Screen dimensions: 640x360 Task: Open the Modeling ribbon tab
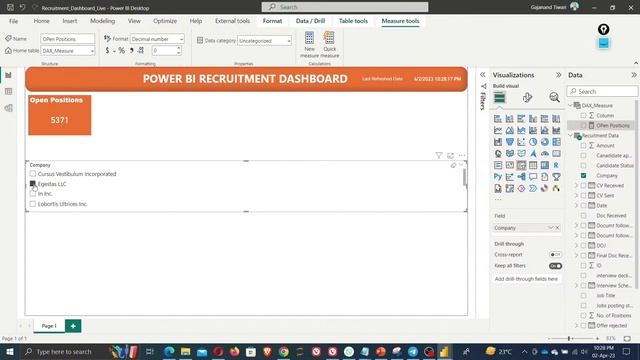tap(102, 21)
